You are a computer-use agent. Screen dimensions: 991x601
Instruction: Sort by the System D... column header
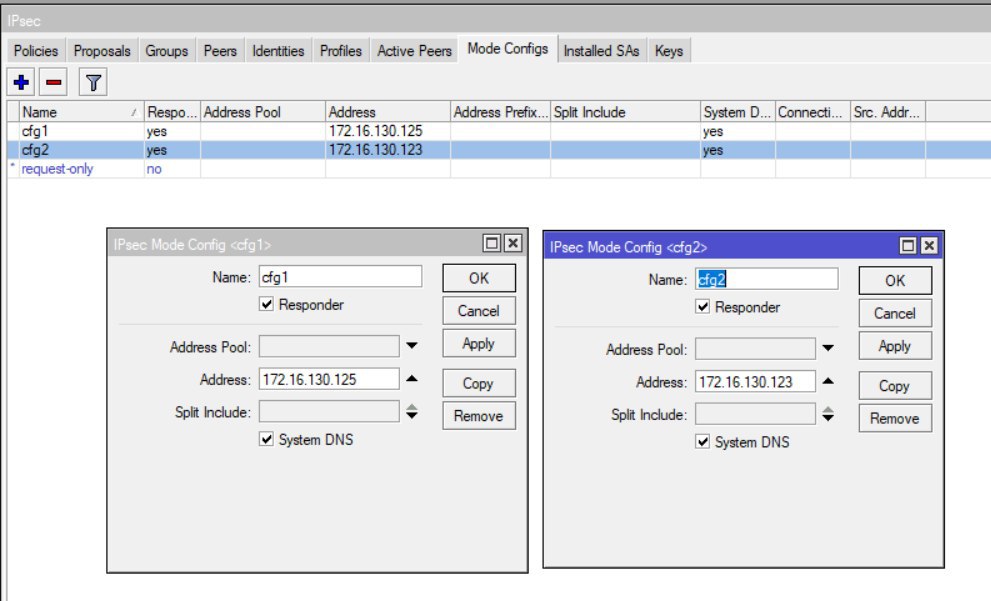tap(738, 112)
